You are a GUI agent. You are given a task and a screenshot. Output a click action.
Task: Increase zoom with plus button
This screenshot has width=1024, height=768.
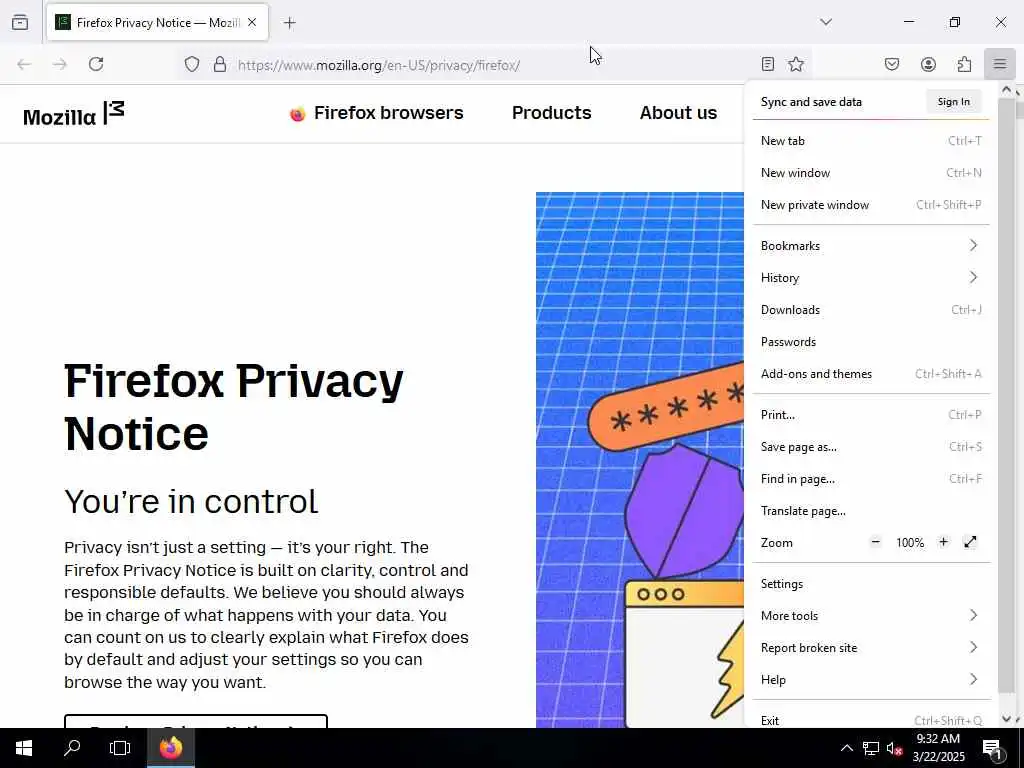943,542
